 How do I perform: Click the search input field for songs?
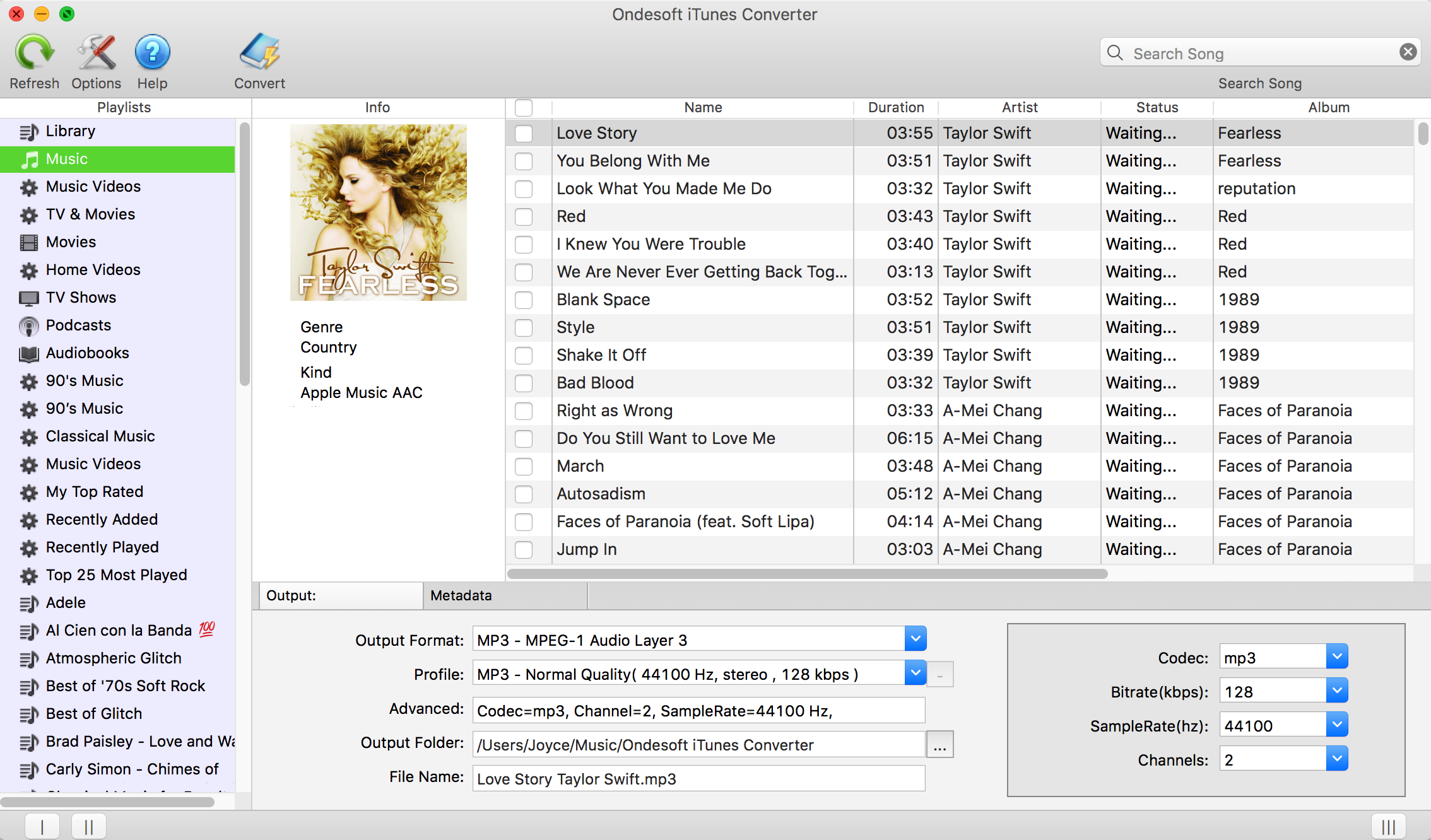pyautogui.click(x=1261, y=52)
